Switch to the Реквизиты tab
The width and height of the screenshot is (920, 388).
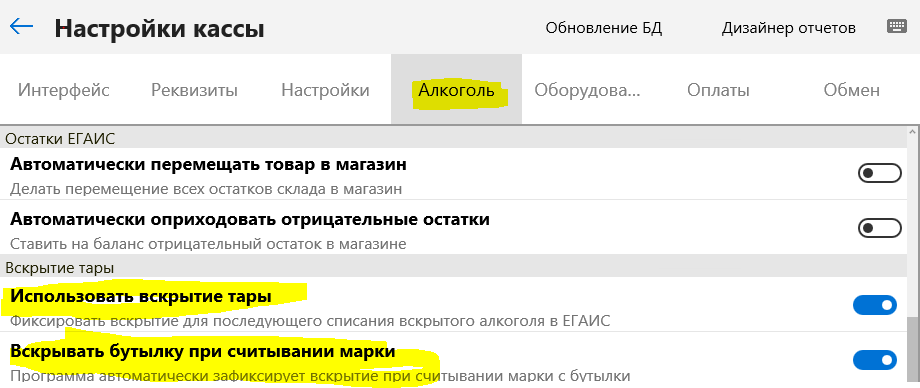pyautogui.click(x=194, y=90)
